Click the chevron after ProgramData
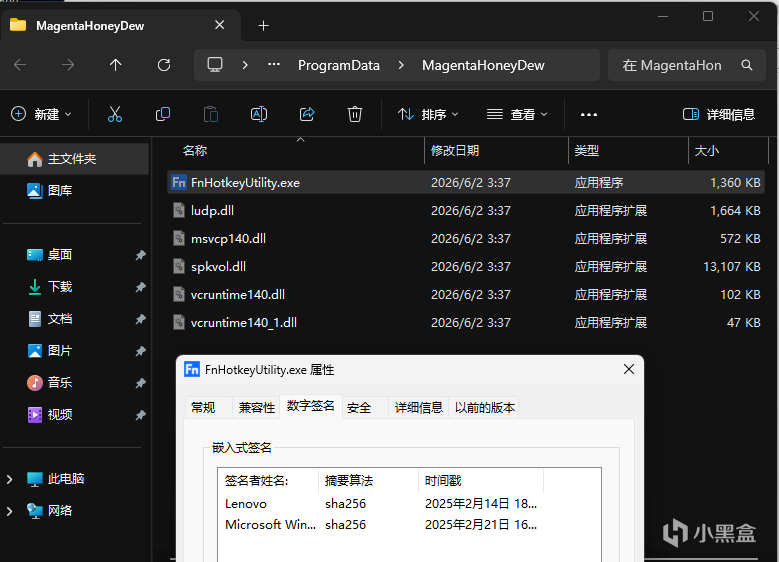Viewport: 779px width, 562px height. 401,65
